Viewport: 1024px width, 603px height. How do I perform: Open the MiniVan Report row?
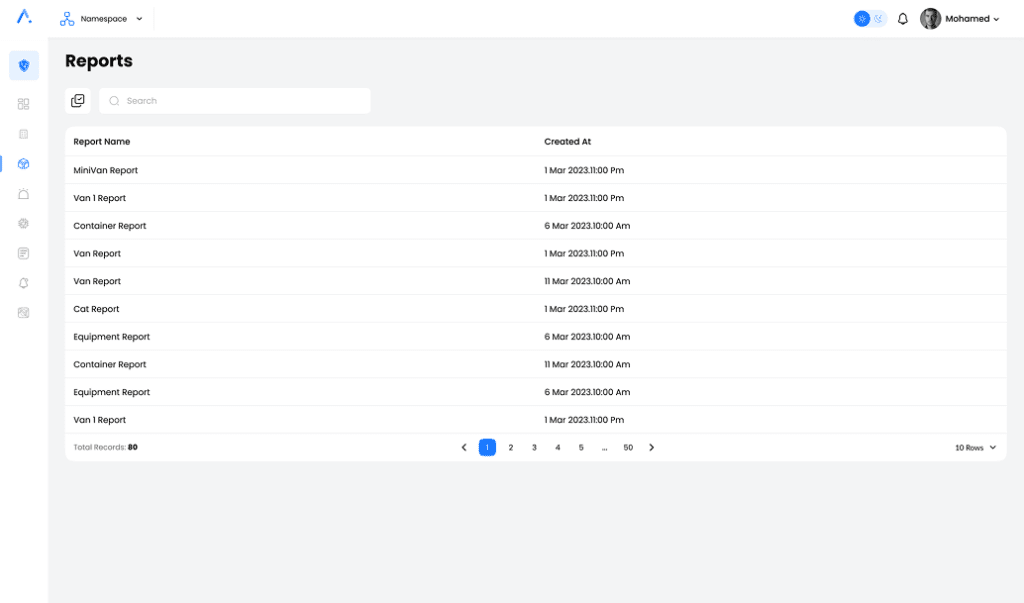pyautogui.click(x=106, y=171)
